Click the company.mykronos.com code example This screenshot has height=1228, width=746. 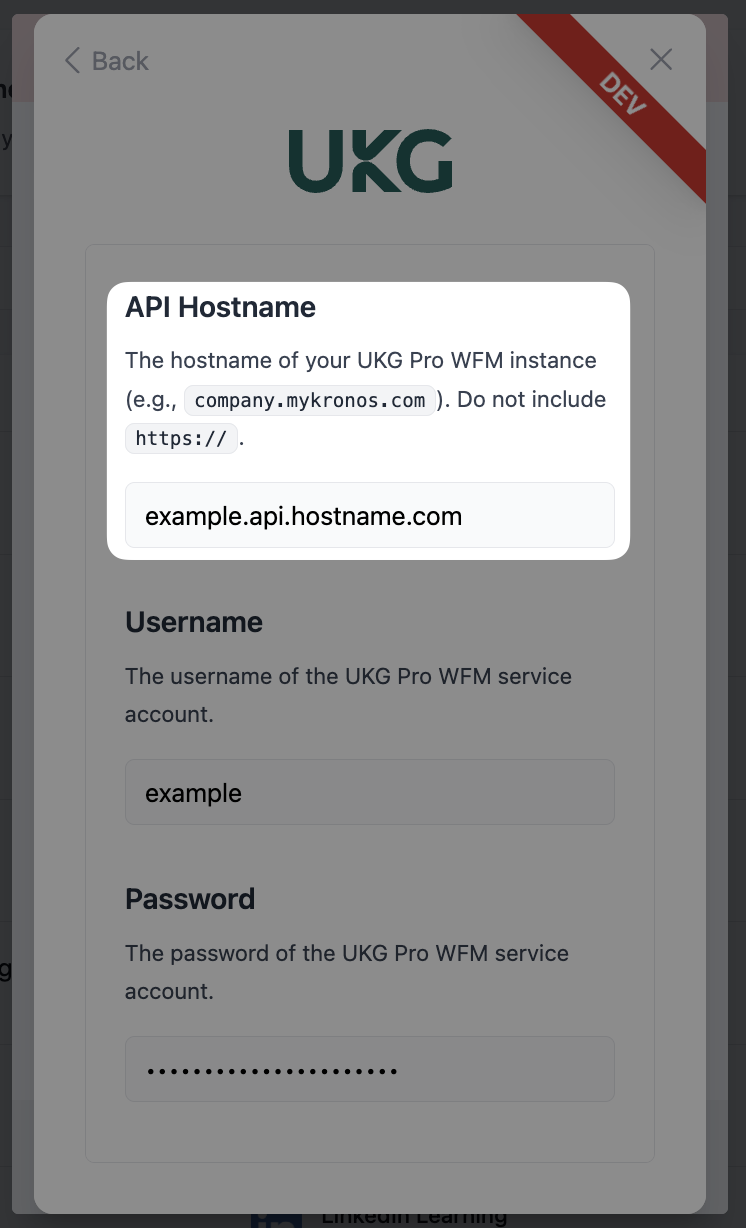[310, 400]
